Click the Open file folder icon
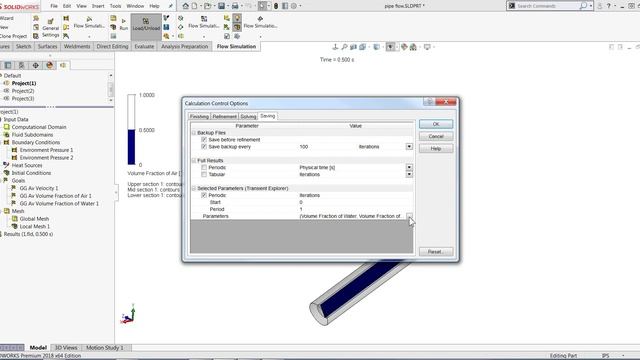Viewport: 640px width, 360px height. [x=208, y=6]
